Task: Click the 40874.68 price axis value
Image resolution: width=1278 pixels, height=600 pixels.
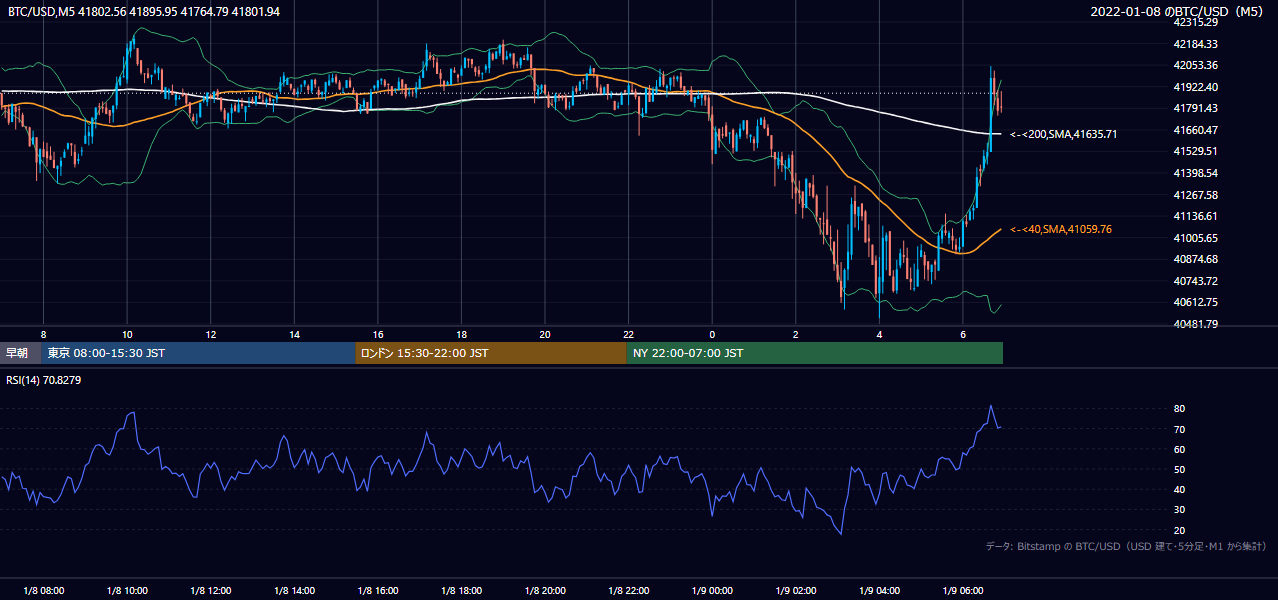Action: click(1196, 259)
